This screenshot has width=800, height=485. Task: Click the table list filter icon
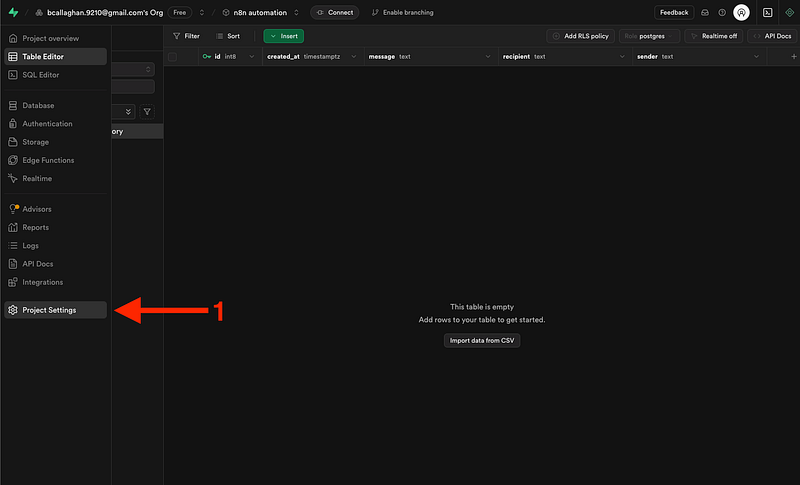tap(147, 112)
